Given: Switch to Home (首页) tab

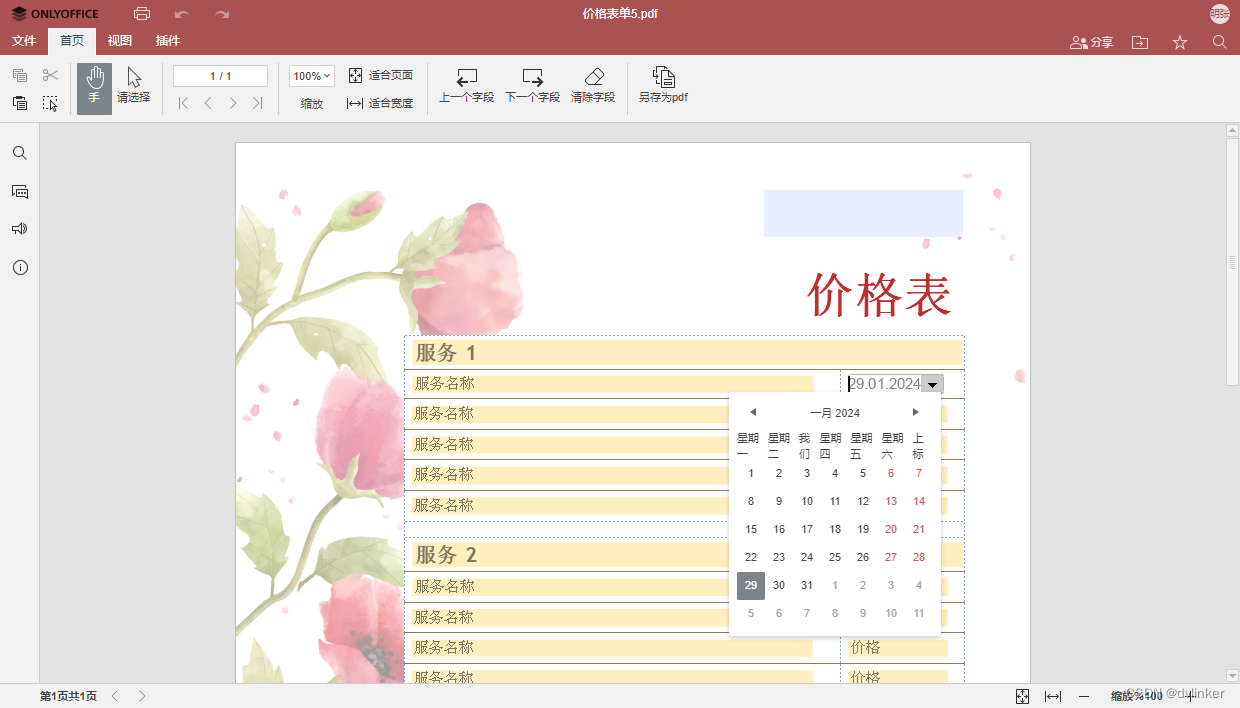Looking at the screenshot, I should coord(72,41).
